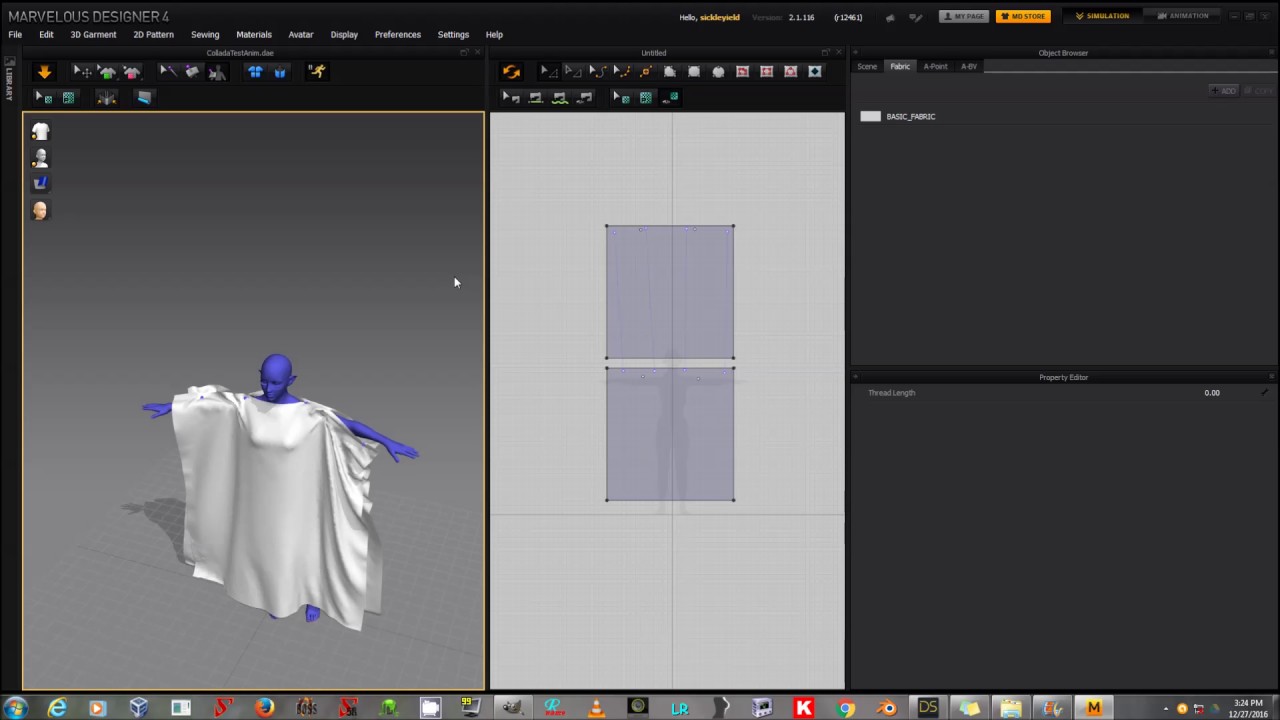The width and height of the screenshot is (1280, 720).
Task: Click the avatar sewing tool icon
Action: coord(216,72)
